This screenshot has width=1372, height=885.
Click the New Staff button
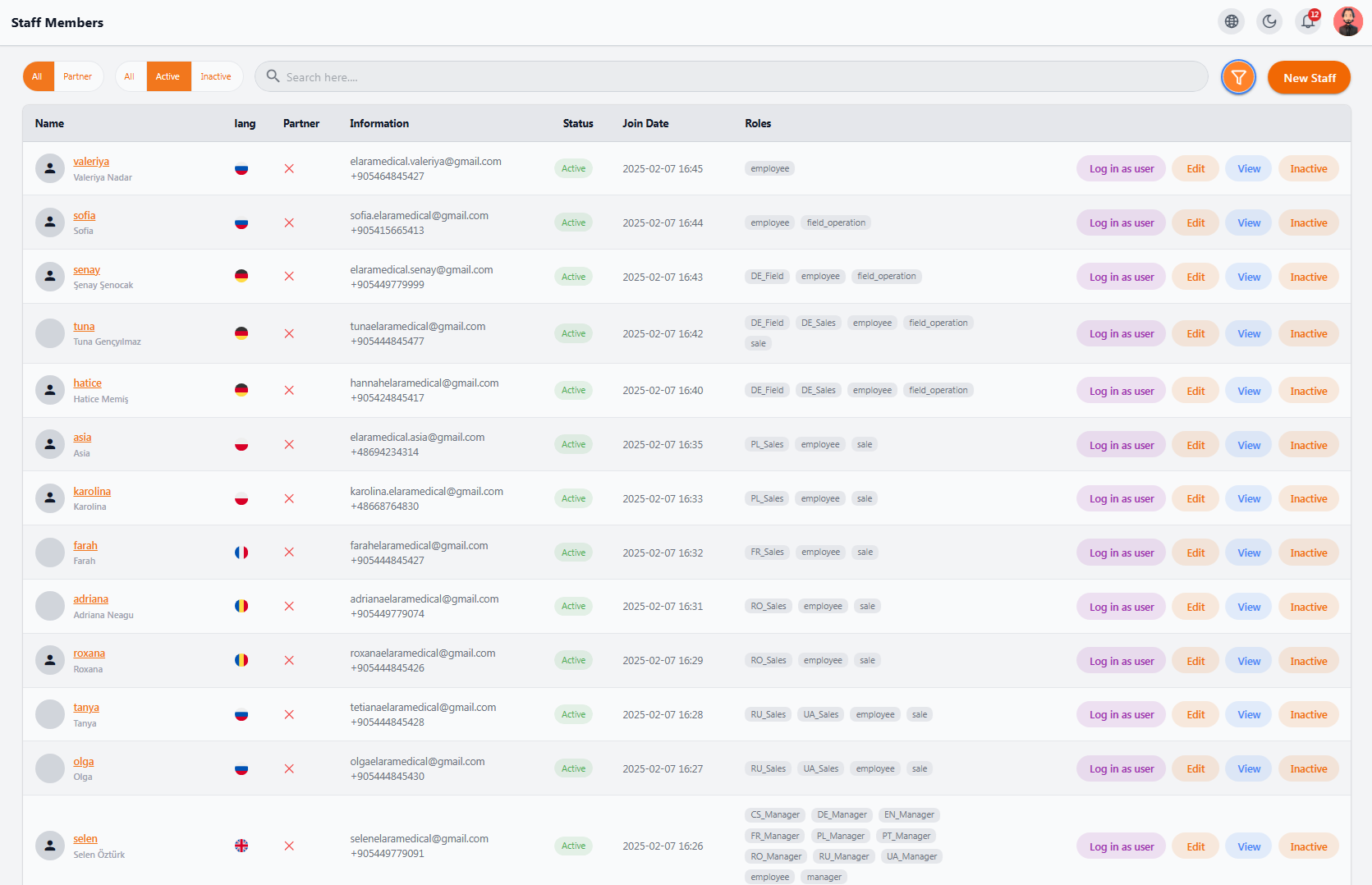coord(1309,77)
